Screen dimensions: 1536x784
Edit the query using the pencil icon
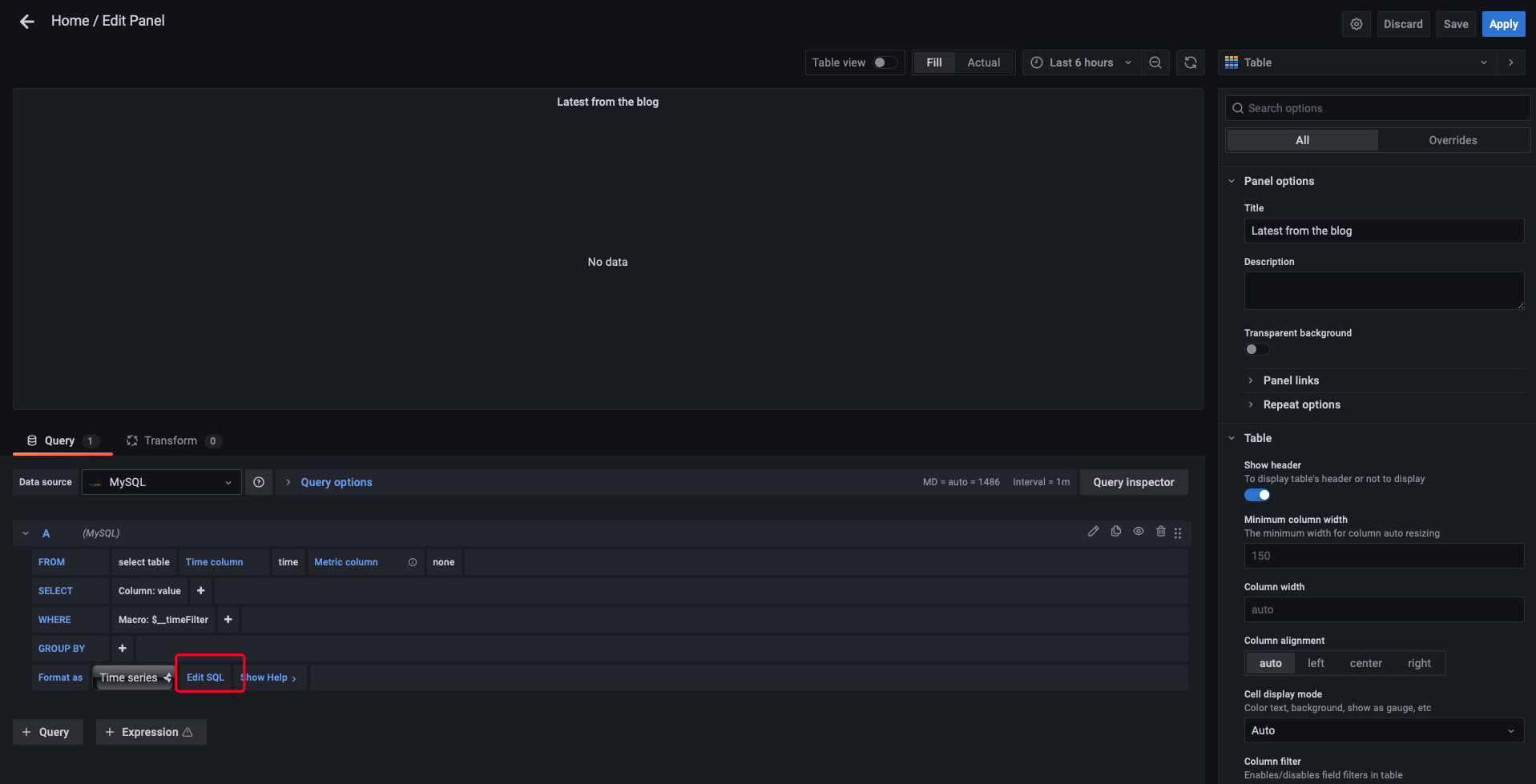coord(1093,531)
